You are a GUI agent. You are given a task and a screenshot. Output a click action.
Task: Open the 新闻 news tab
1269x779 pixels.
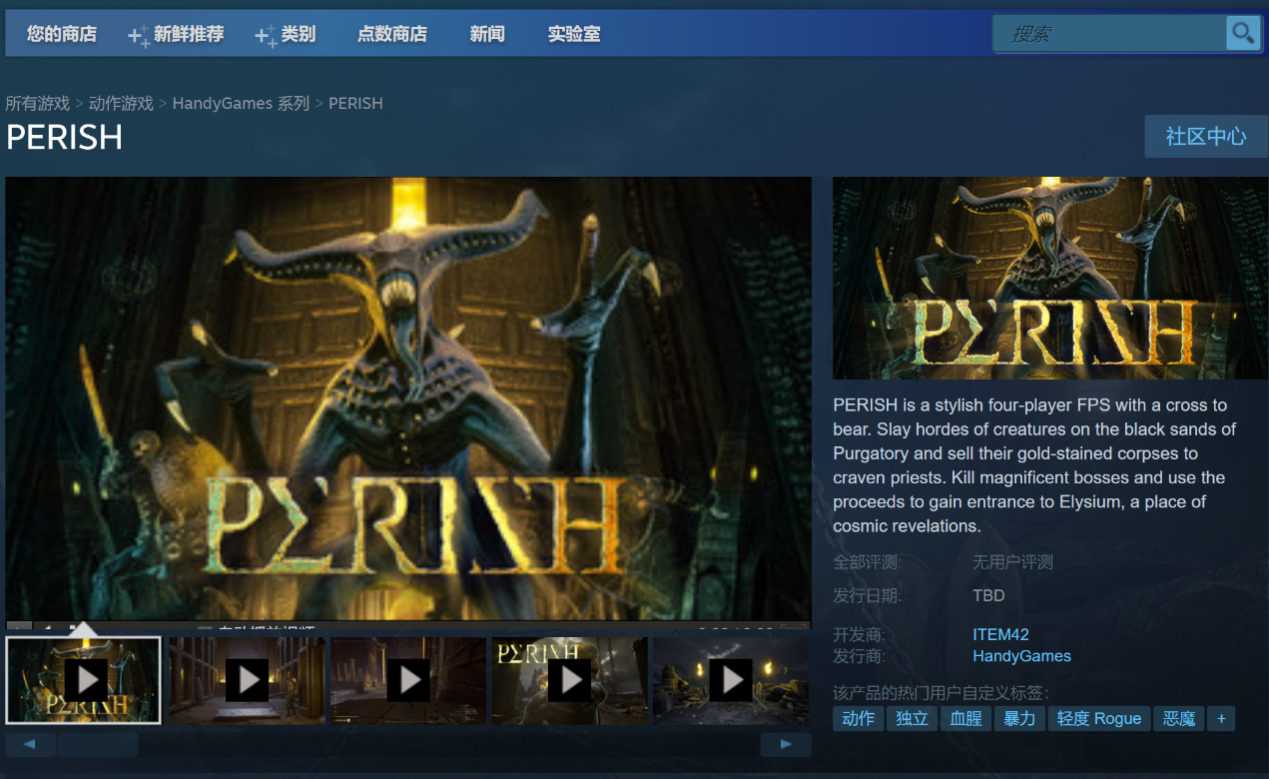(487, 34)
